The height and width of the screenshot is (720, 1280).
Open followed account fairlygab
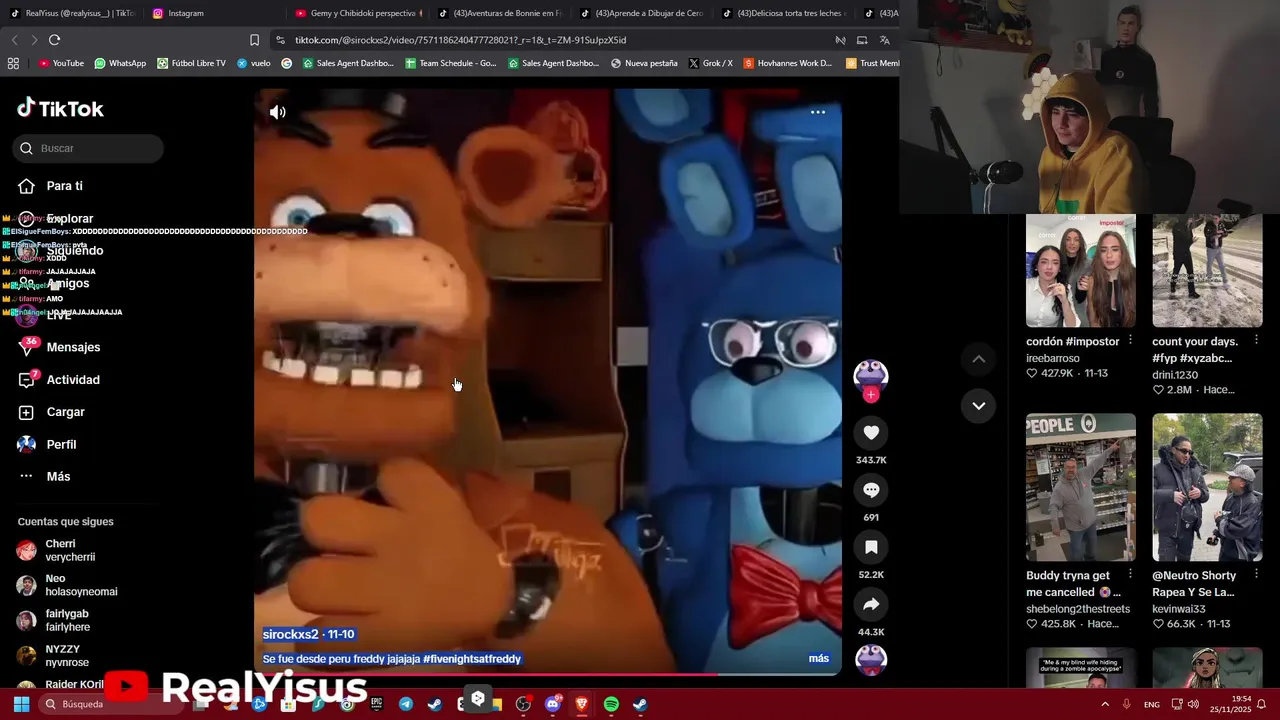pos(66,620)
